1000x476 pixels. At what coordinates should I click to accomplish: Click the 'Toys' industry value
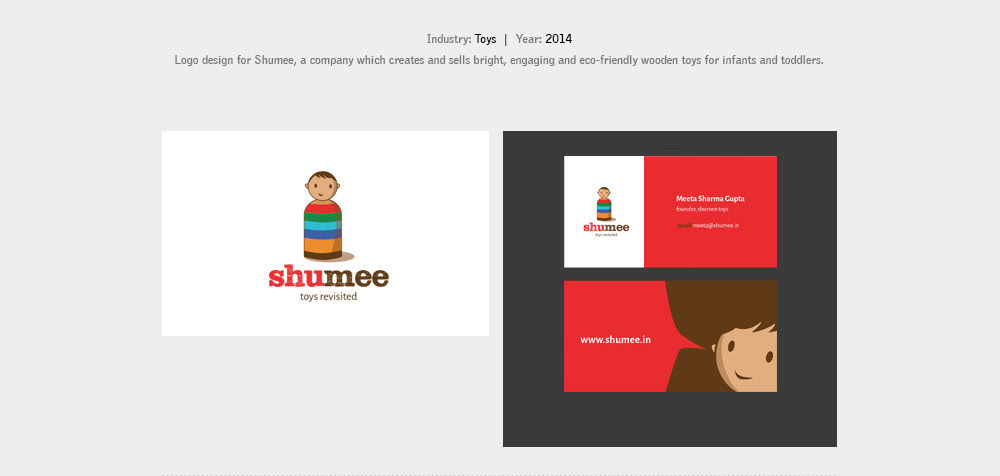(485, 40)
